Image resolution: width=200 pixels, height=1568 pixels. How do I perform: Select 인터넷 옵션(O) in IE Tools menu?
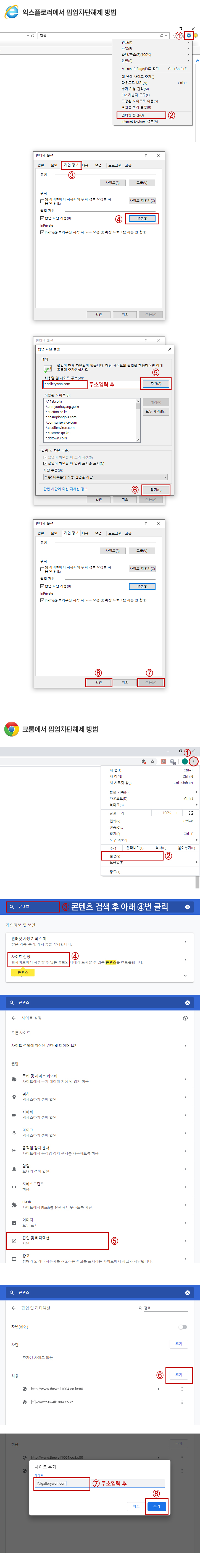141,115
